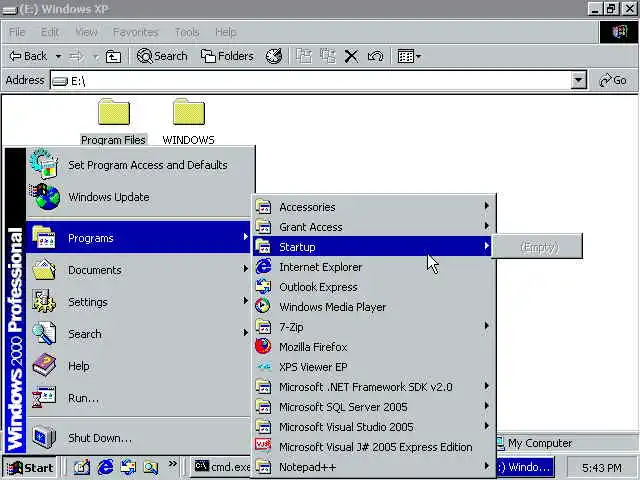Click the History toolbar icon

273,56
